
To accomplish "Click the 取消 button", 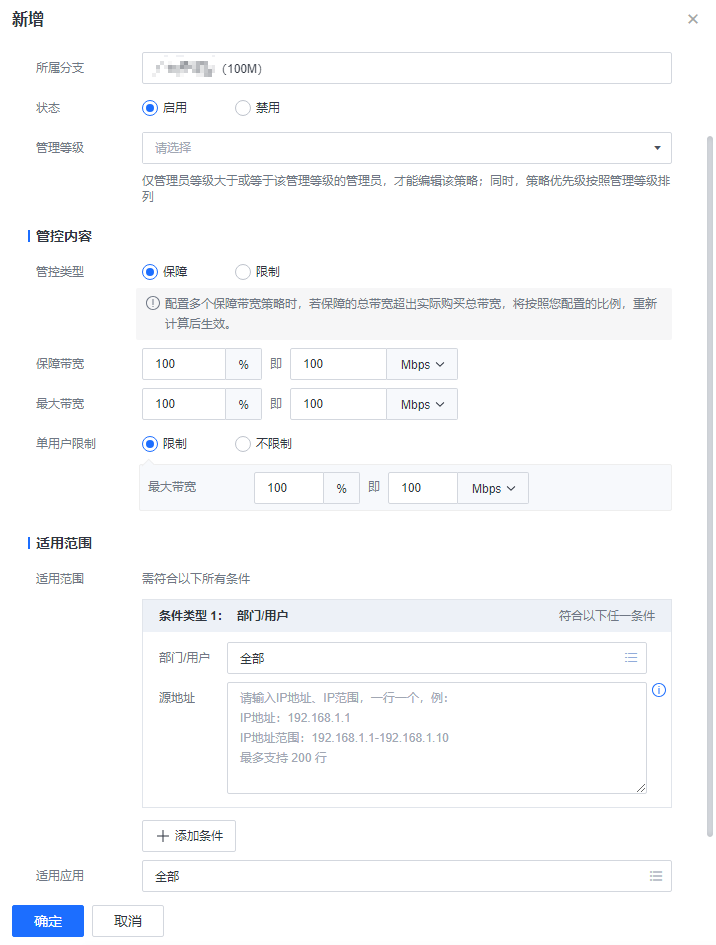I will pyautogui.click(x=128, y=921).
